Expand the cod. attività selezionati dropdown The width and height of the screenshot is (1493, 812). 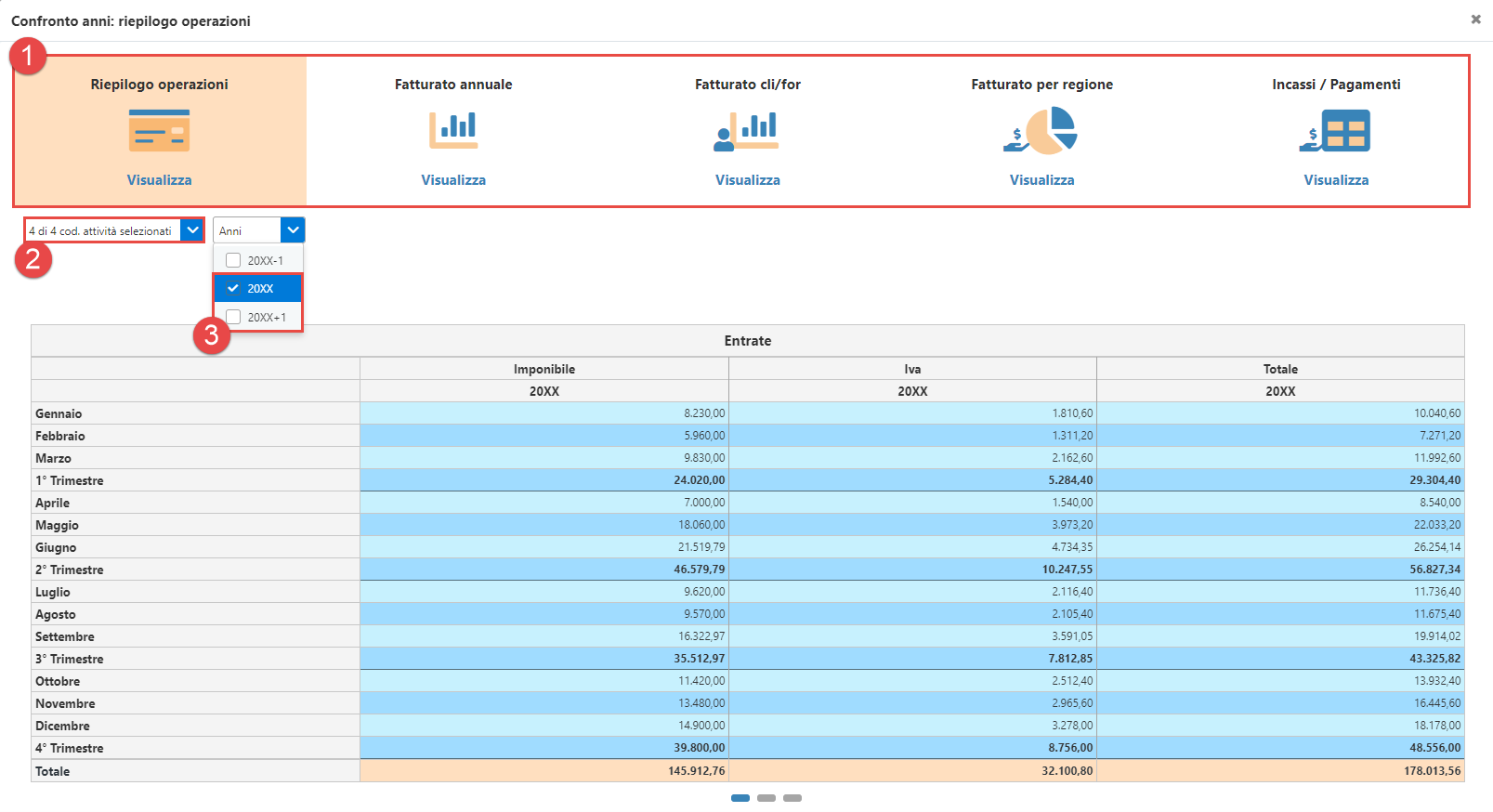(192, 230)
